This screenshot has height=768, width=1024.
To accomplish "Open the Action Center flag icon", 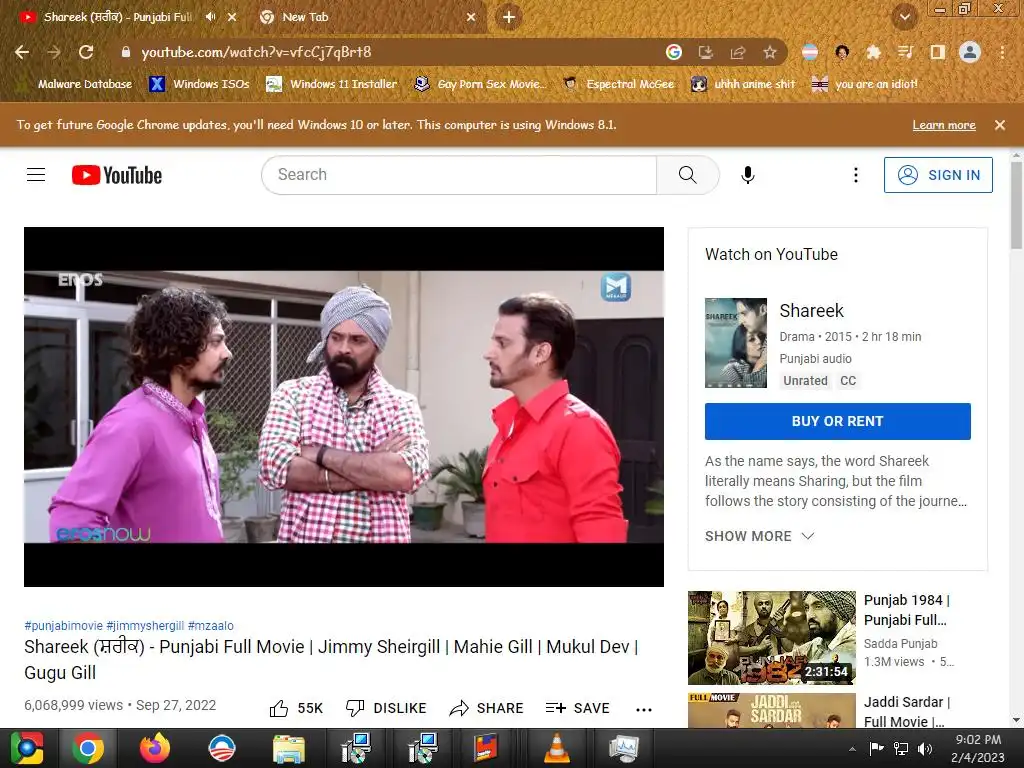I will click(x=876, y=749).
